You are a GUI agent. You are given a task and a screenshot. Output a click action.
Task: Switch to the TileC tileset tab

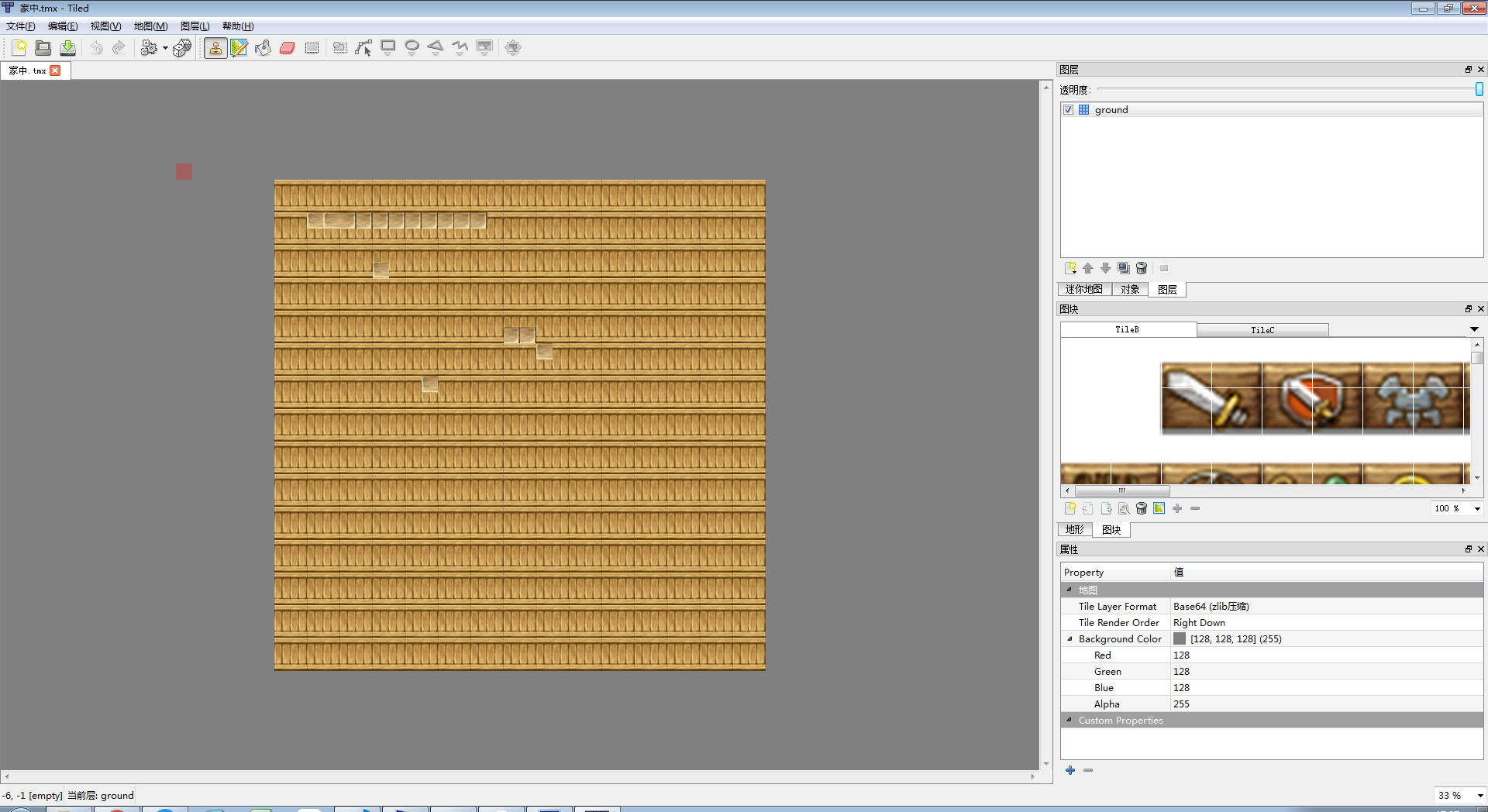click(x=1262, y=330)
